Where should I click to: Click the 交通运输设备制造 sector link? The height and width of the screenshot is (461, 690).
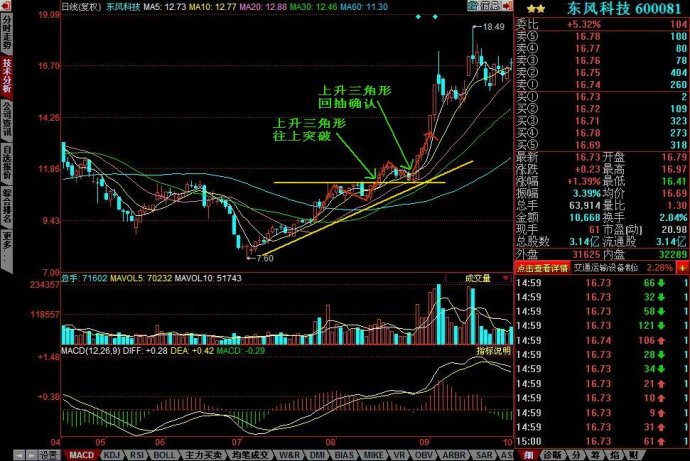pos(606,267)
